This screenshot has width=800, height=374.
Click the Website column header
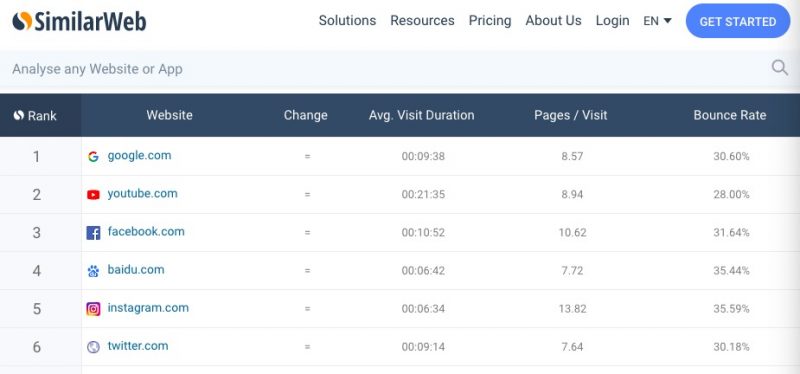(x=169, y=115)
